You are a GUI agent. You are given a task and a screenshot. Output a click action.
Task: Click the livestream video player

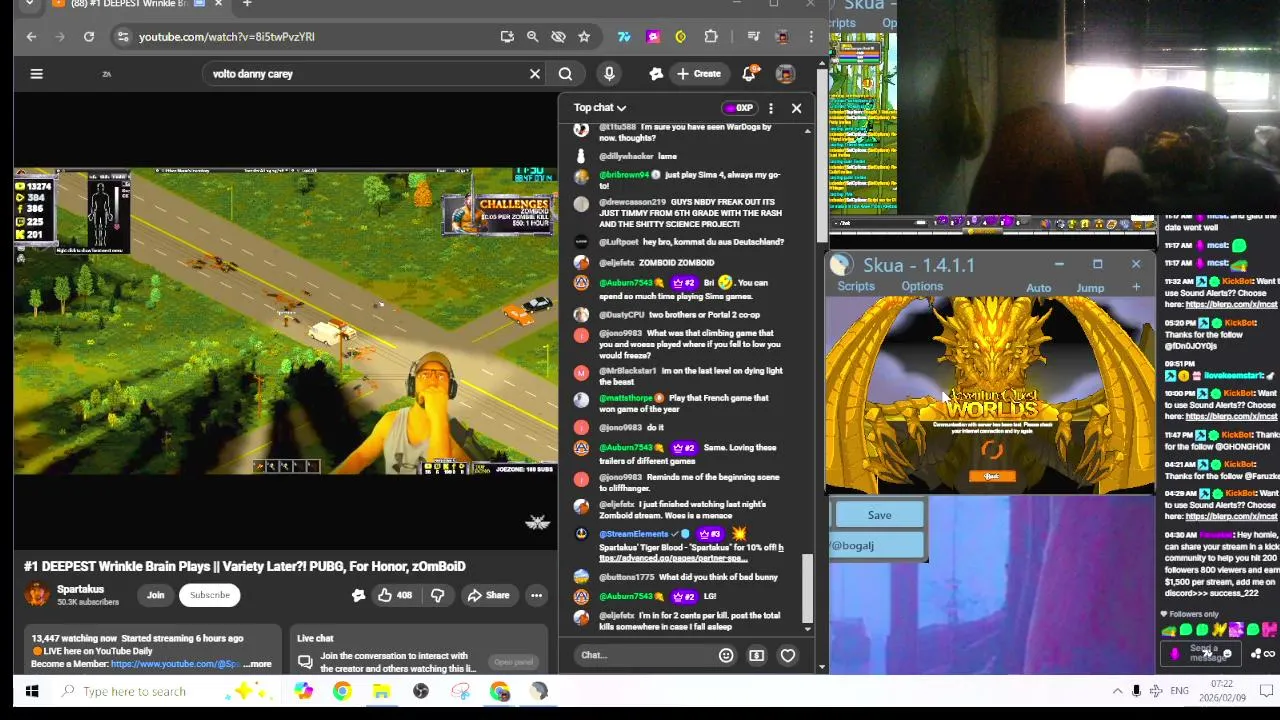tap(285, 321)
